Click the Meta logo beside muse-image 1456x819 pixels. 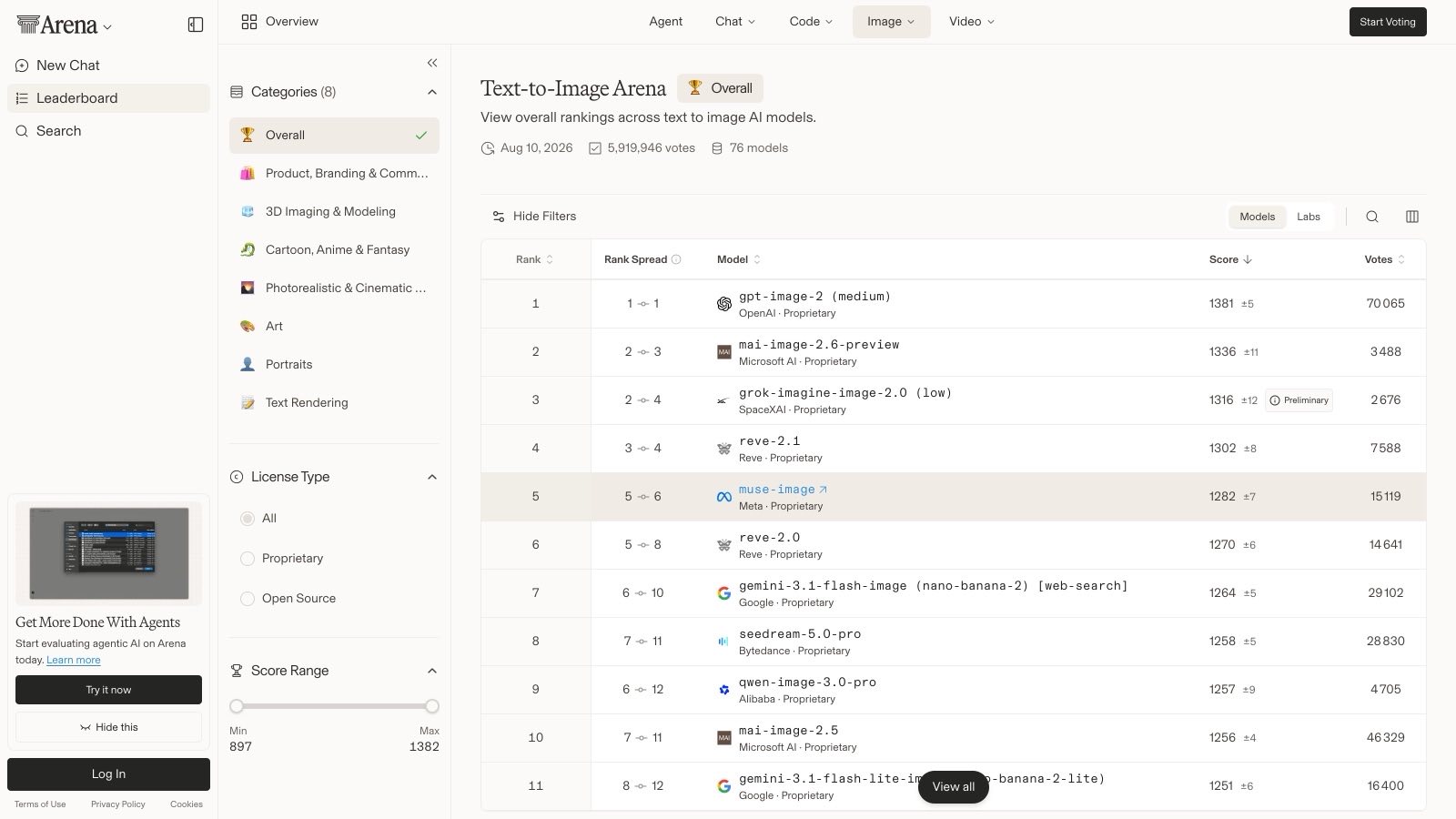point(724,497)
